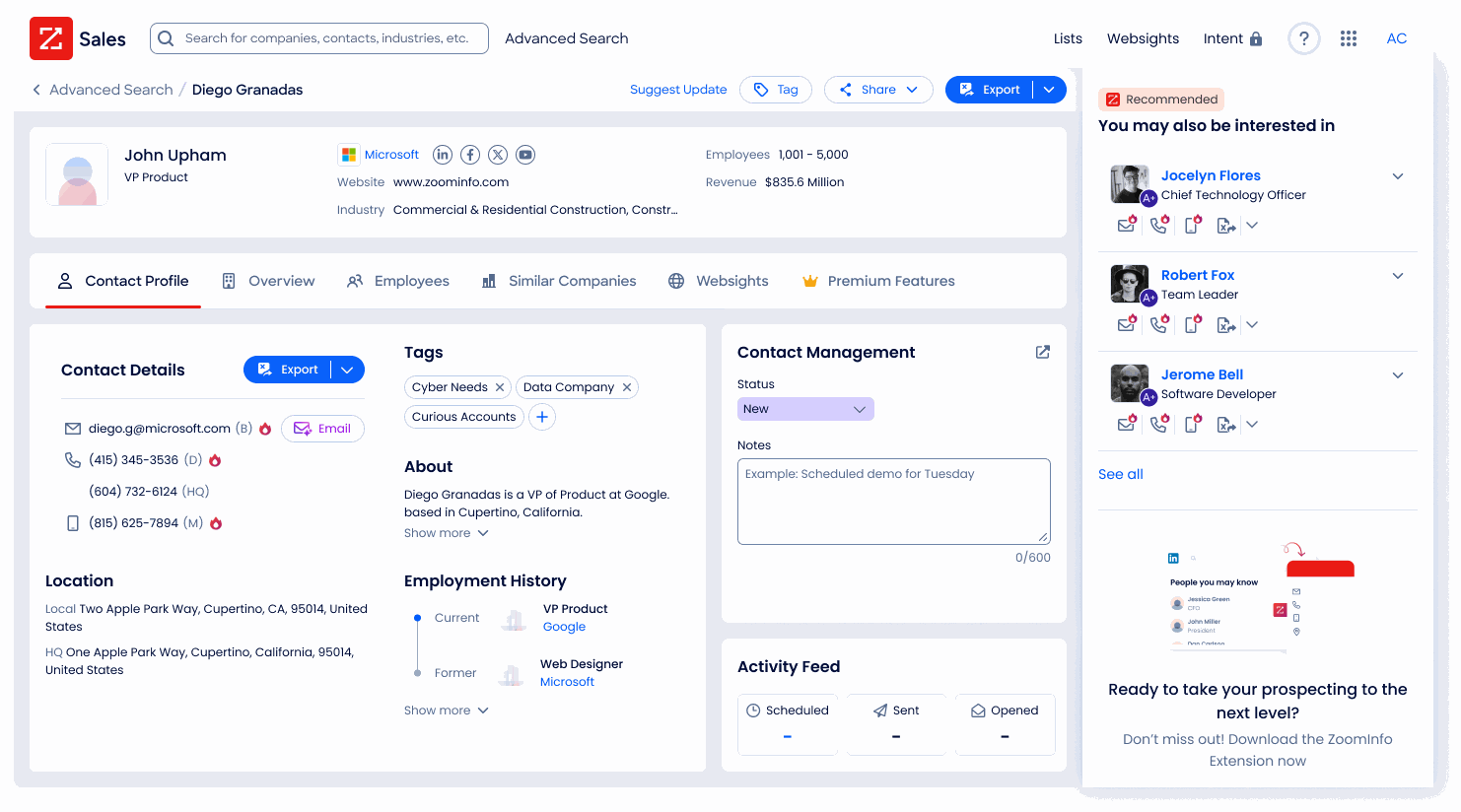Click the top Export button

tap(990, 90)
